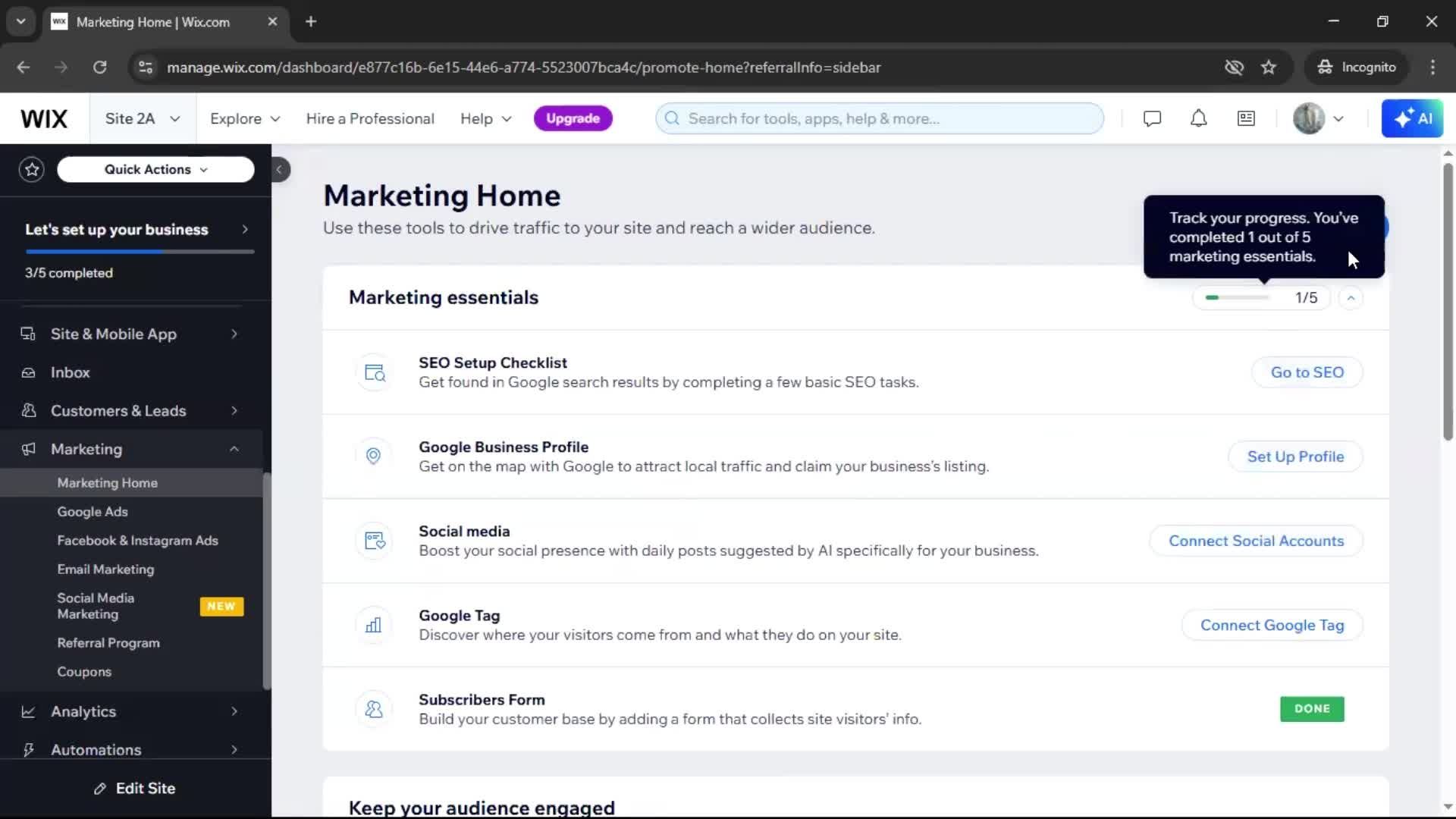Viewport: 1456px width, 819px height.
Task: Open browser tab search dropdown
Action: pos(20,21)
